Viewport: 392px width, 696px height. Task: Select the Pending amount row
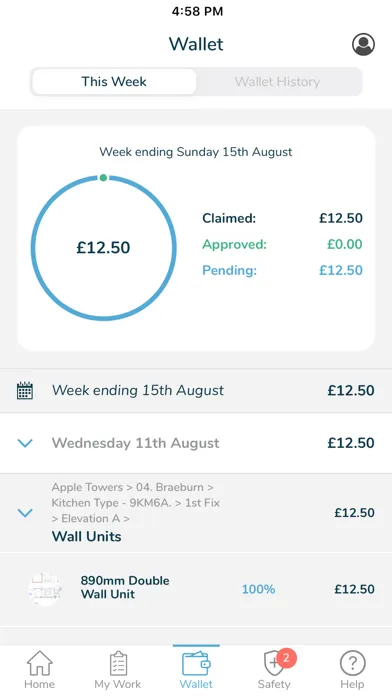coord(282,270)
